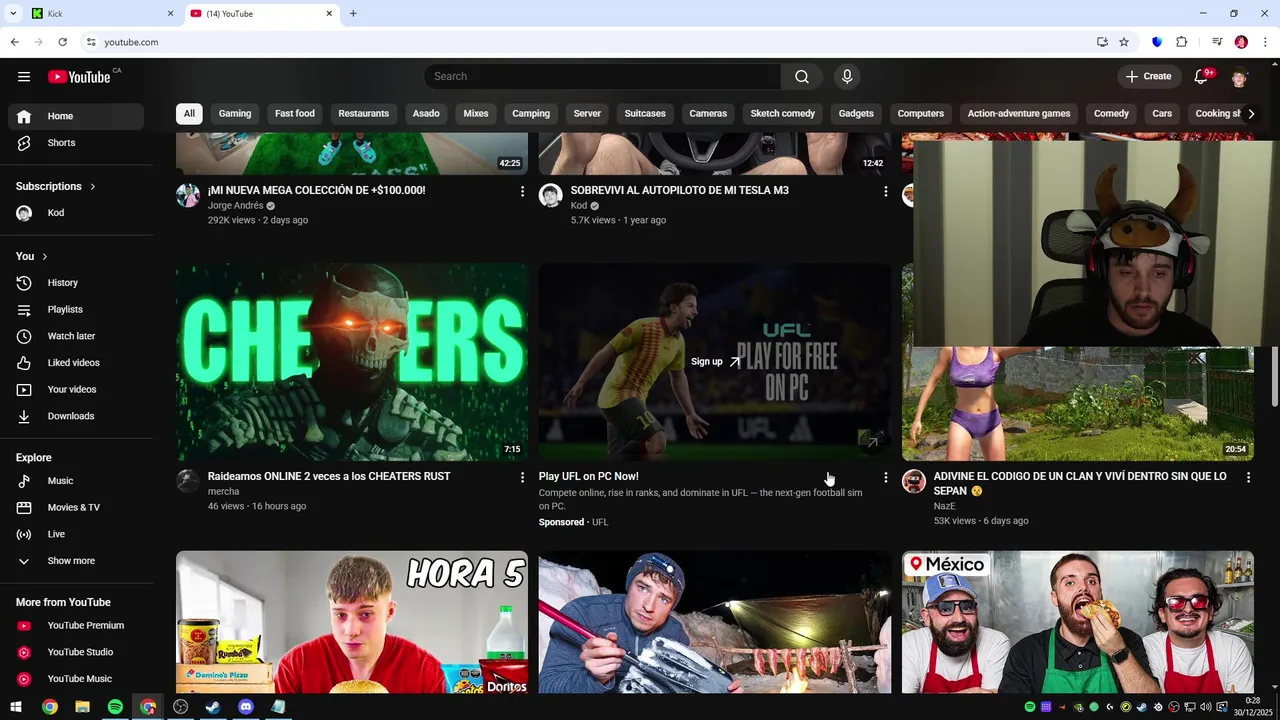Select the Fast food chip

point(295,114)
